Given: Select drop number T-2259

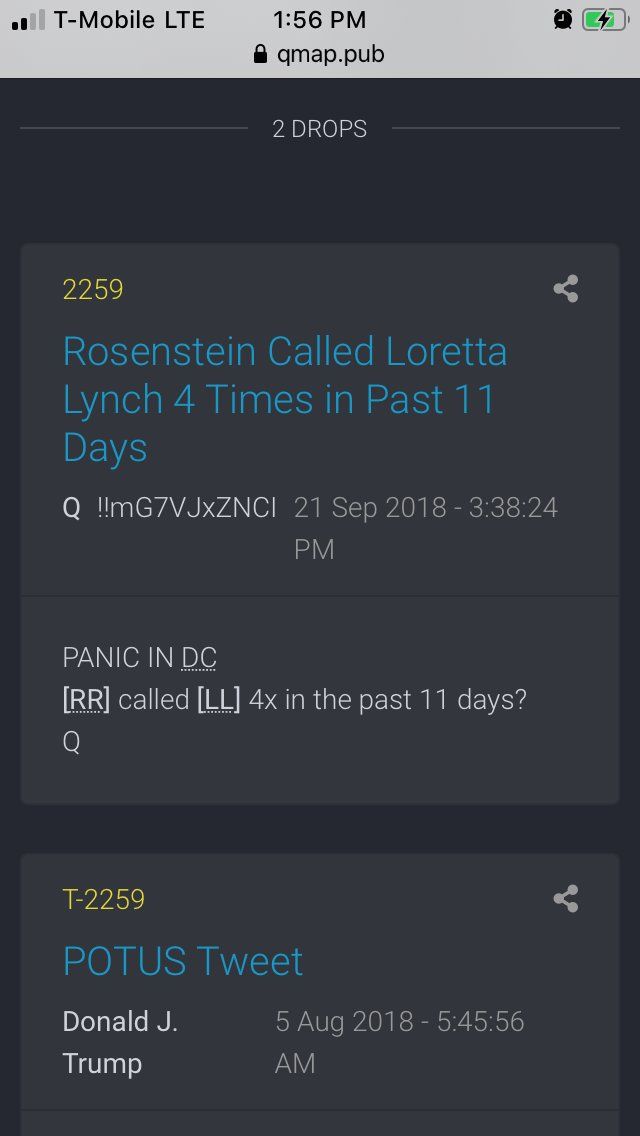Looking at the screenshot, I should tap(104, 900).
